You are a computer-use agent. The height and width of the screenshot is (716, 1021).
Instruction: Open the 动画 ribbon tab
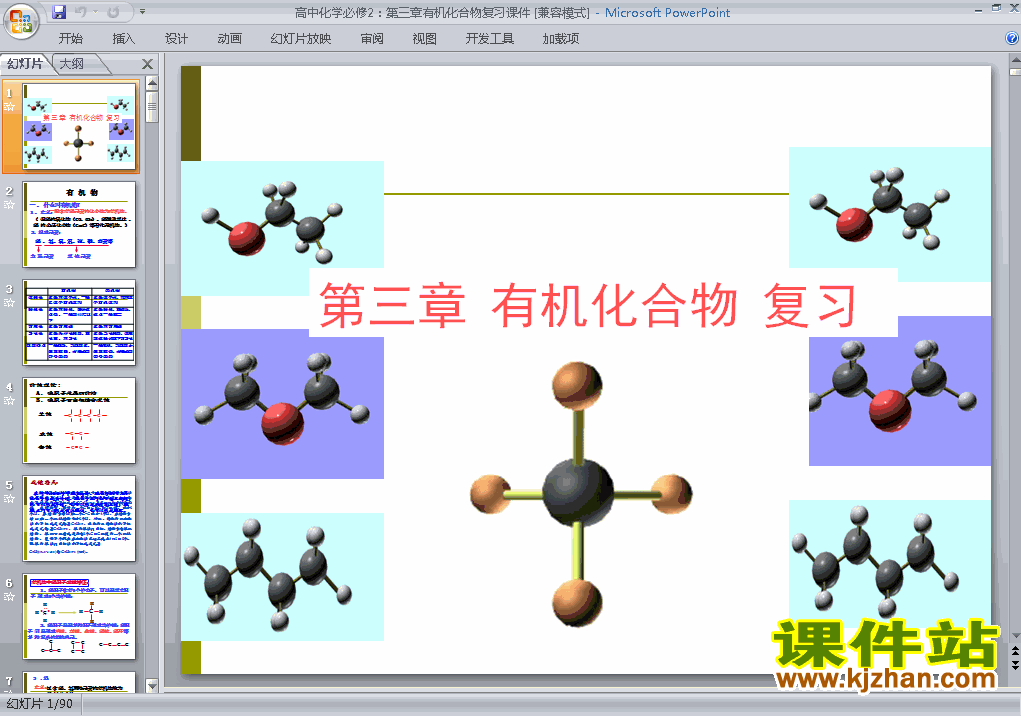[229, 38]
